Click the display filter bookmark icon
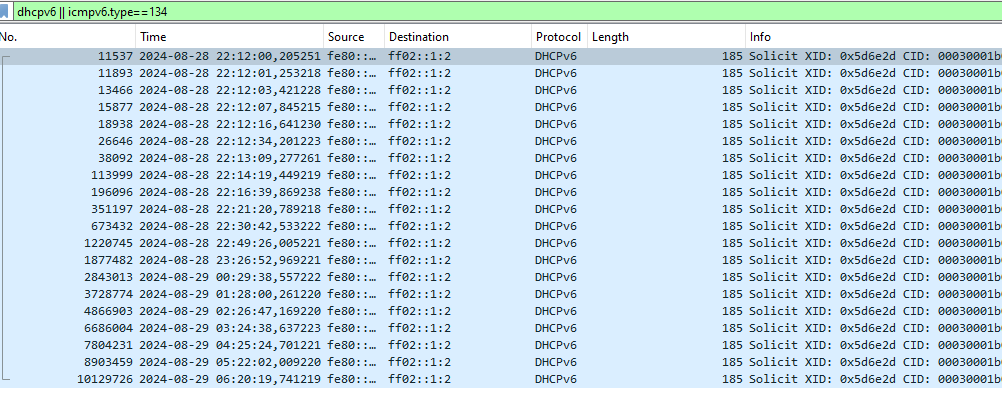This screenshot has width=1002, height=408. tap(4, 12)
